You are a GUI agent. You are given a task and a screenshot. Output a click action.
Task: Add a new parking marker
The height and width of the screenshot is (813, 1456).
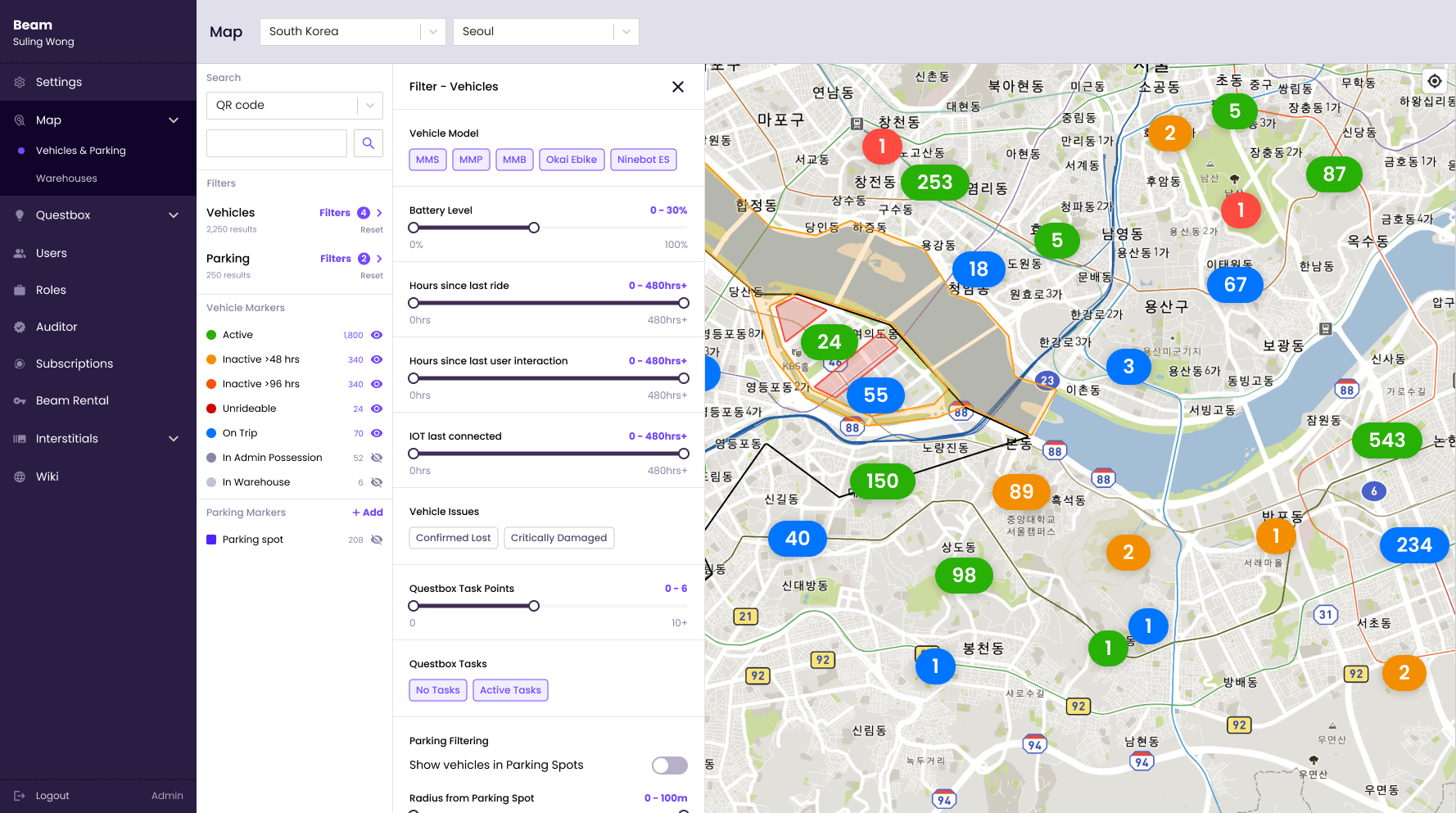368,513
